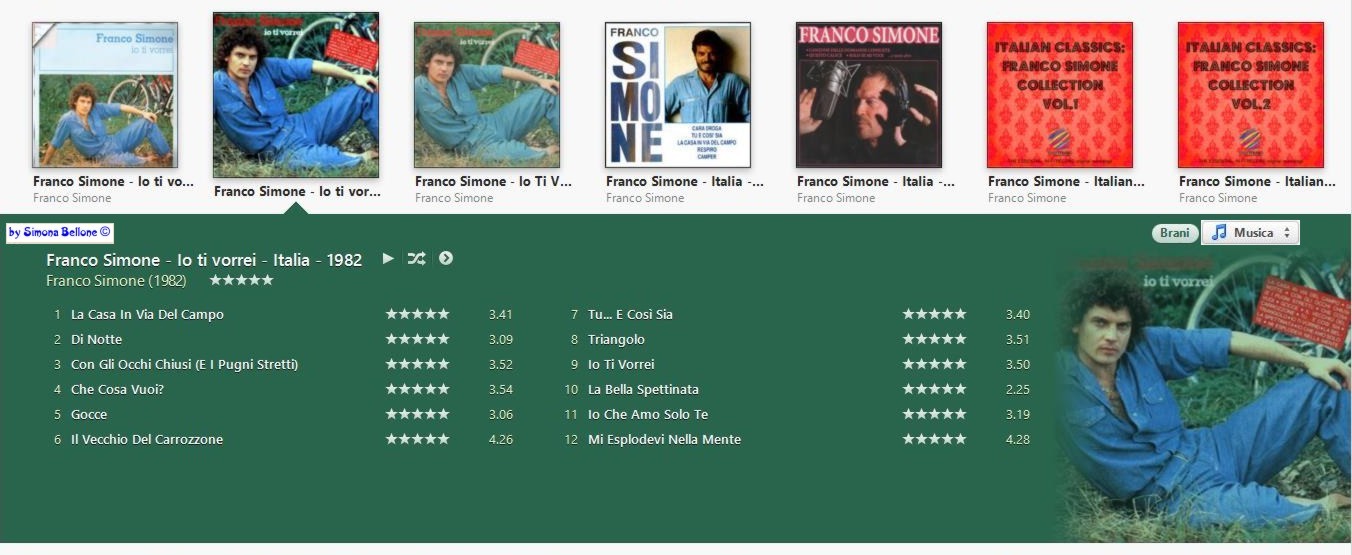1352x555 pixels.
Task: Shuffle the album tracks
Action: click(416, 258)
